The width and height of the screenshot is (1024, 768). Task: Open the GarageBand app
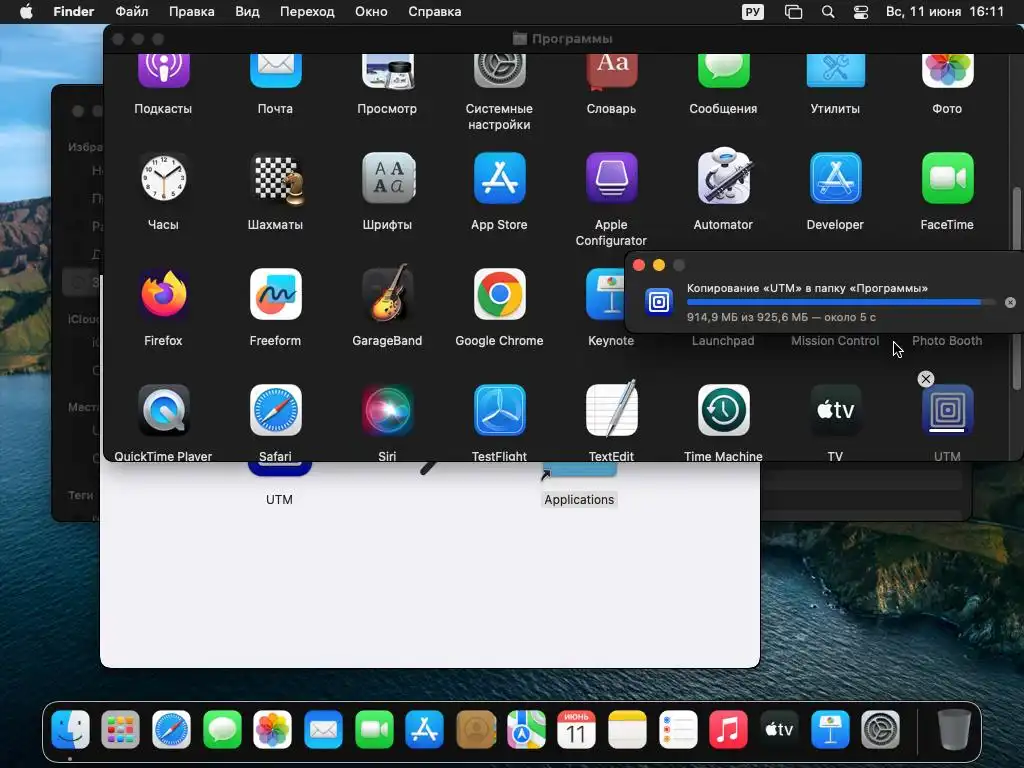(x=387, y=293)
